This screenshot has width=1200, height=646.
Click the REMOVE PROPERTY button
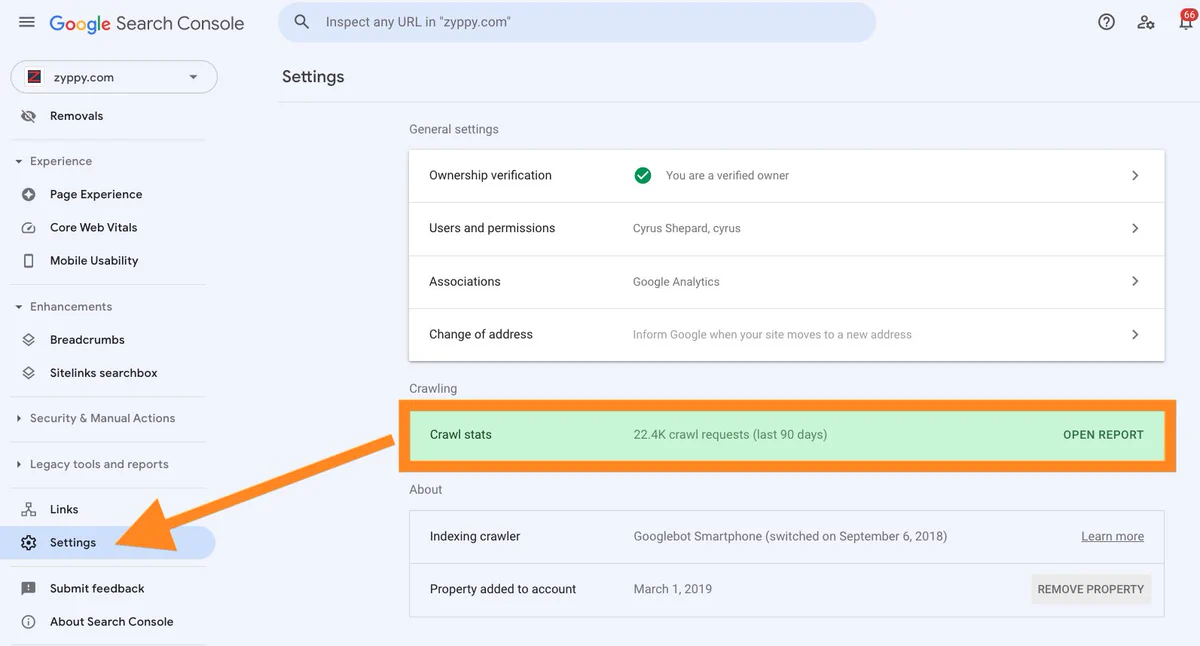tap(1091, 589)
